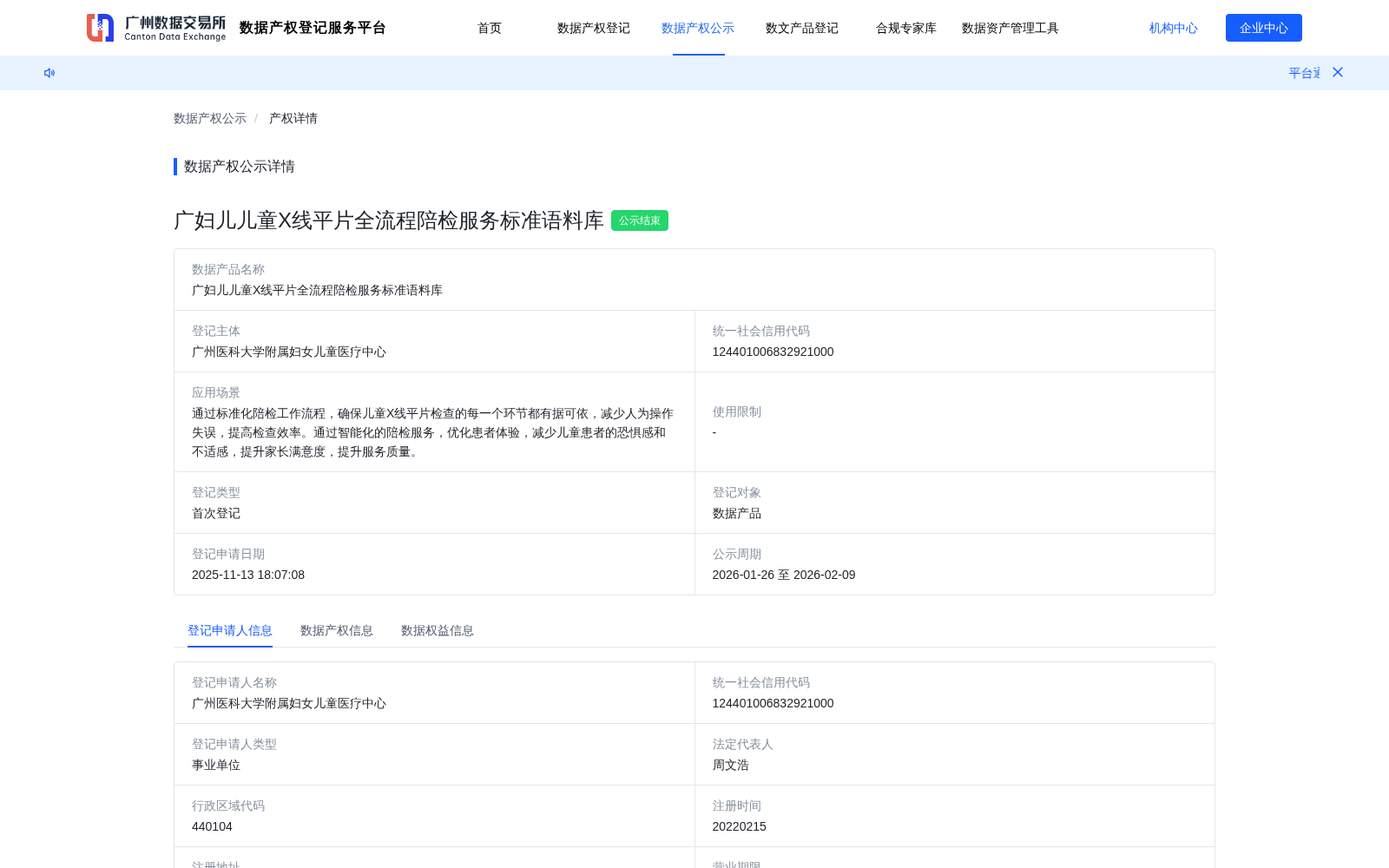
Task: Close the announcement banner
Action: (1338, 72)
